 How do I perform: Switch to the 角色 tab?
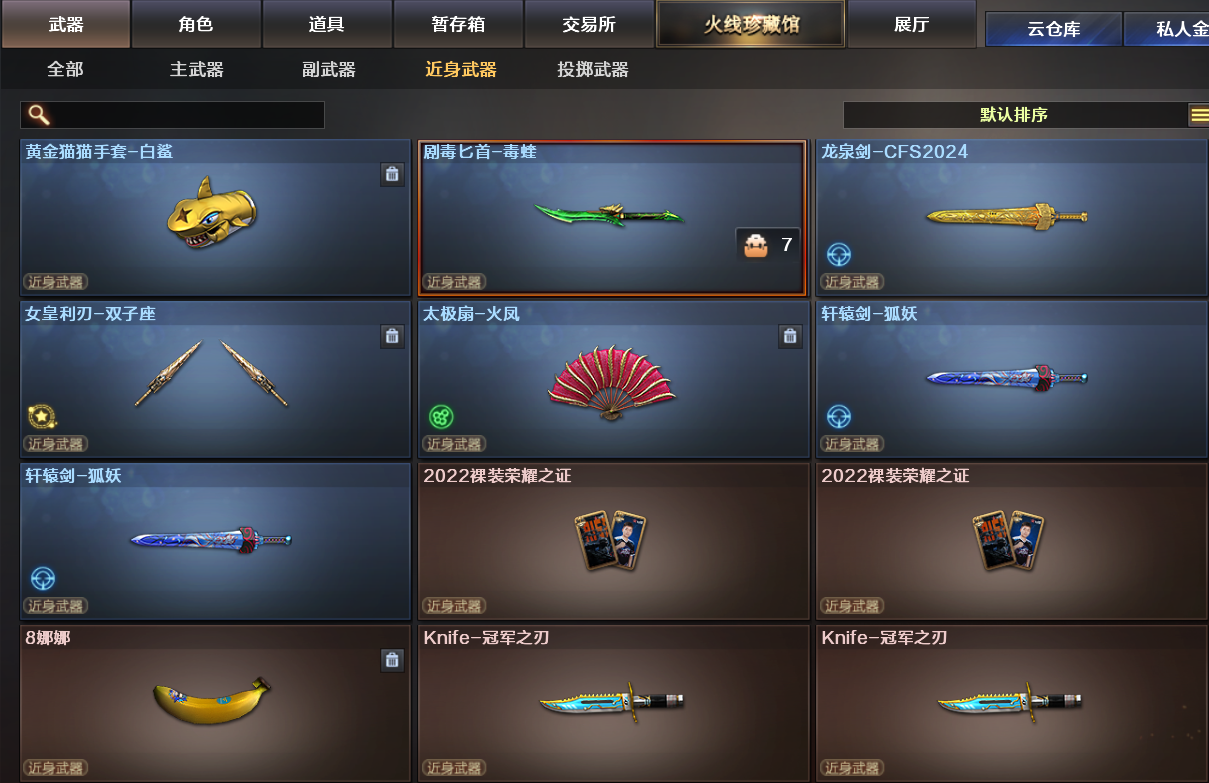pyautogui.click(x=196, y=24)
